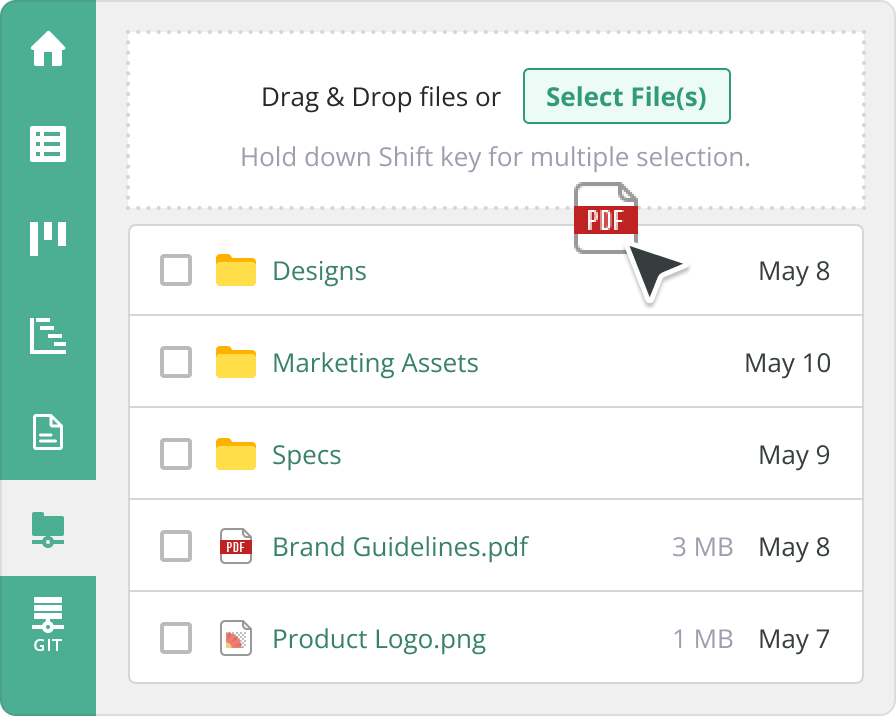Toggle the Brand Guidelines.pdf checkbox
Screen dimensions: 896x716
[176, 547]
